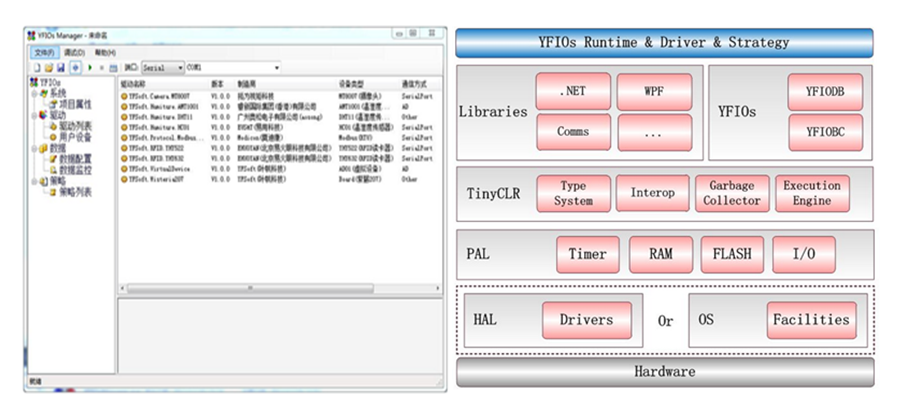Image resolution: width=900 pixels, height=420 pixels.
Task: Click the 'YFIOs Runtime & Driver & Strategy' banner
Action: point(664,43)
